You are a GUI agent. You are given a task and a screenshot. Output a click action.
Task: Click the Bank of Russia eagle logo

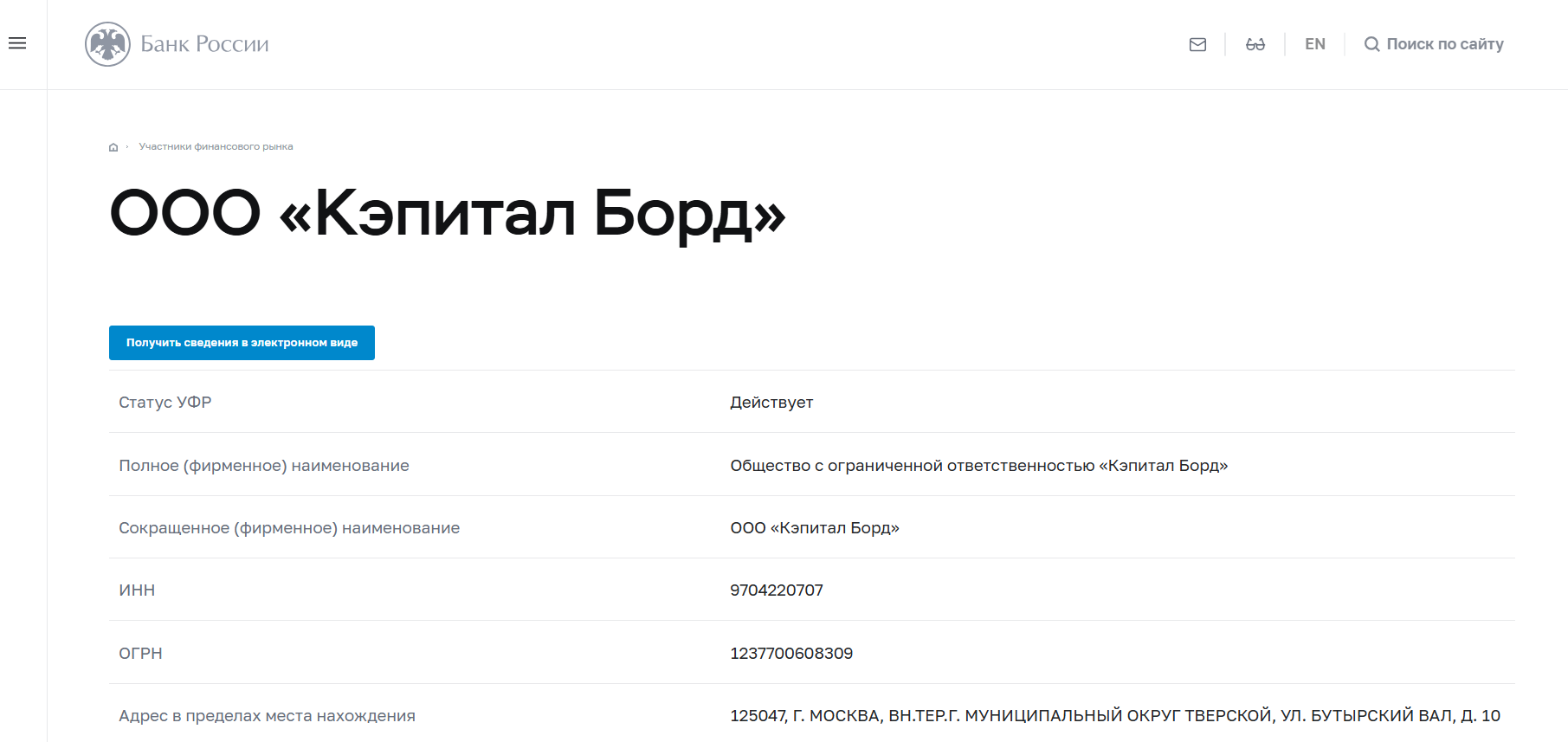pos(107,44)
